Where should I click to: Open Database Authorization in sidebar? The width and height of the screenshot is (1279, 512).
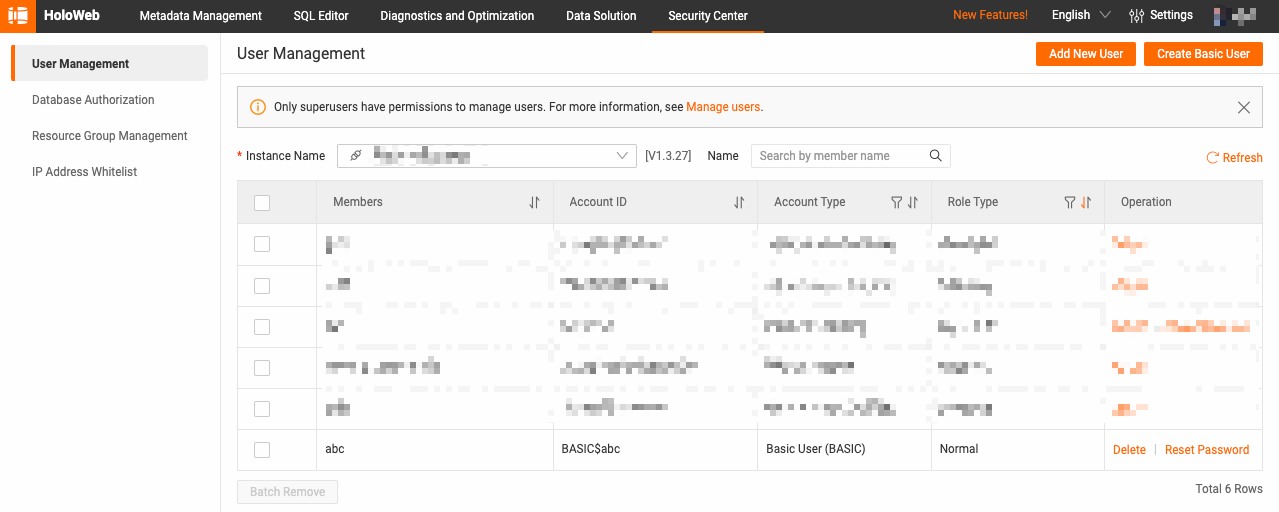pyautogui.click(x=93, y=100)
